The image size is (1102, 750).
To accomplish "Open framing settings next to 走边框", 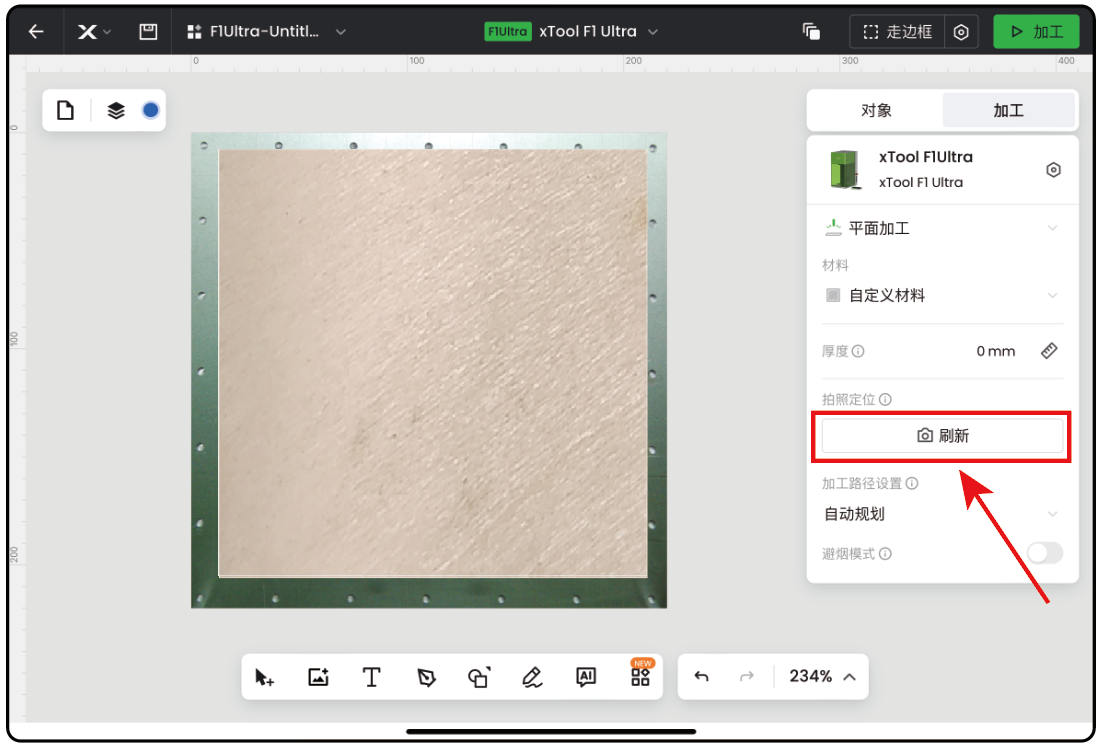I will tap(961, 32).
